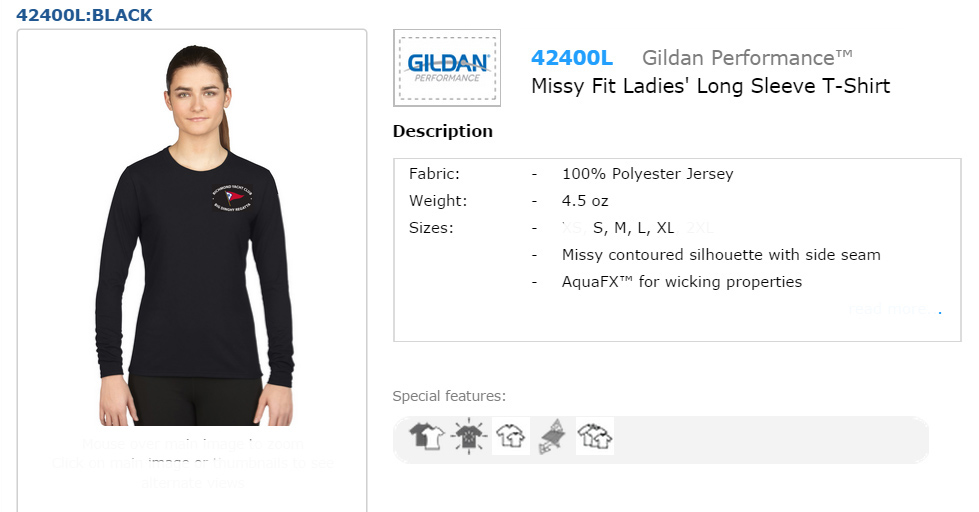Click the available sizes S, M, L, XL text
This screenshot has width=979, height=512.
point(633,228)
